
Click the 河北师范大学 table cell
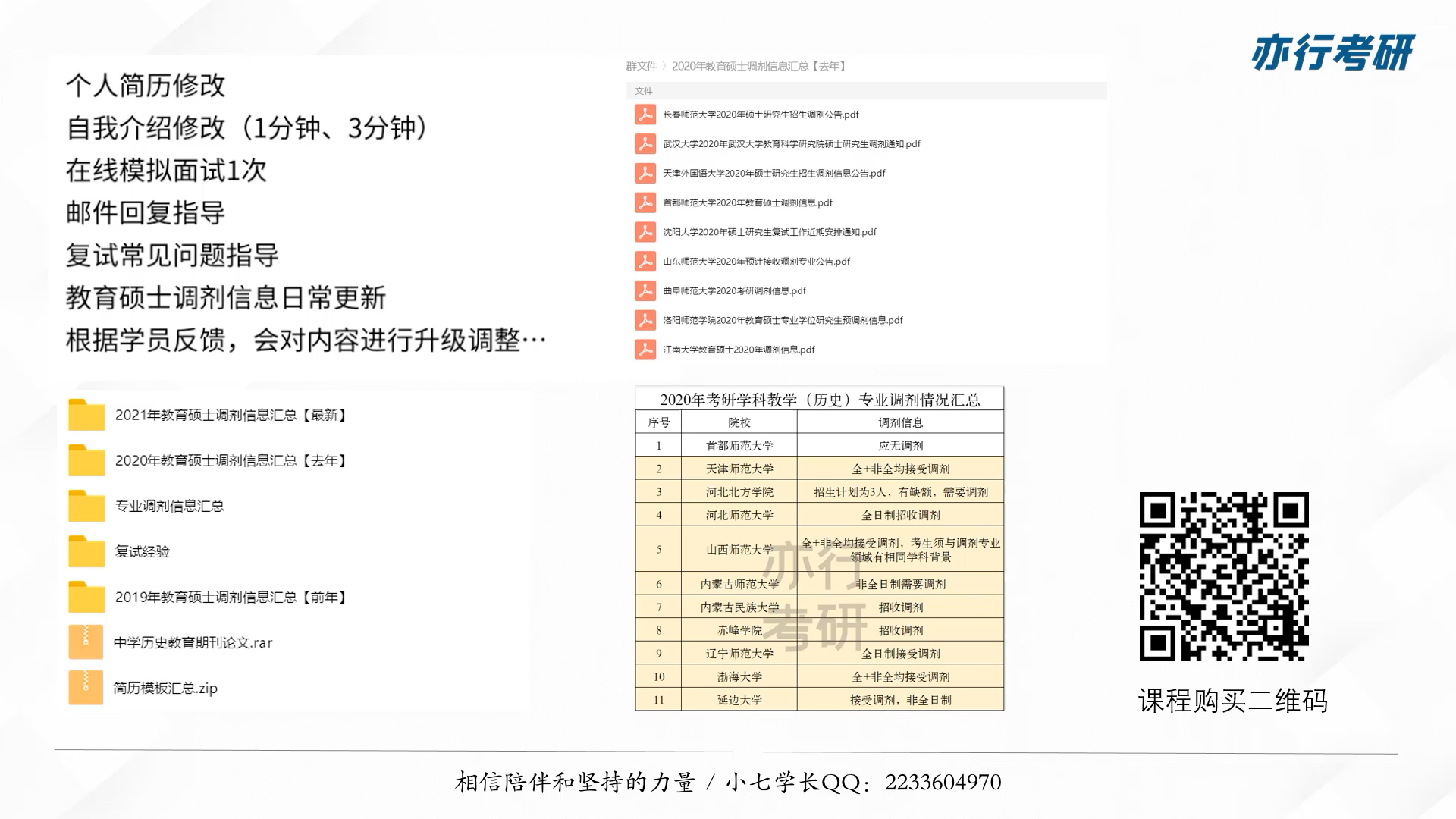click(x=739, y=515)
